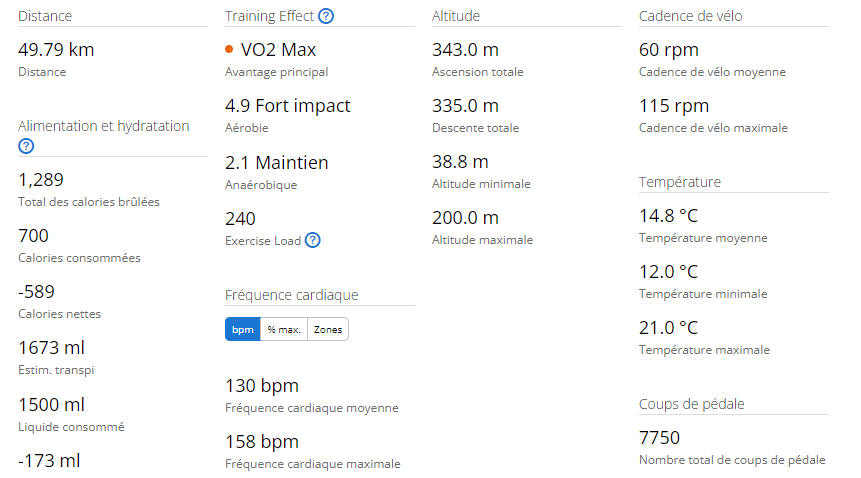Click the 158 bpm maximum heart rate
Image resolution: width=861 pixels, height=478 pixels.
[x=262, y=441]
